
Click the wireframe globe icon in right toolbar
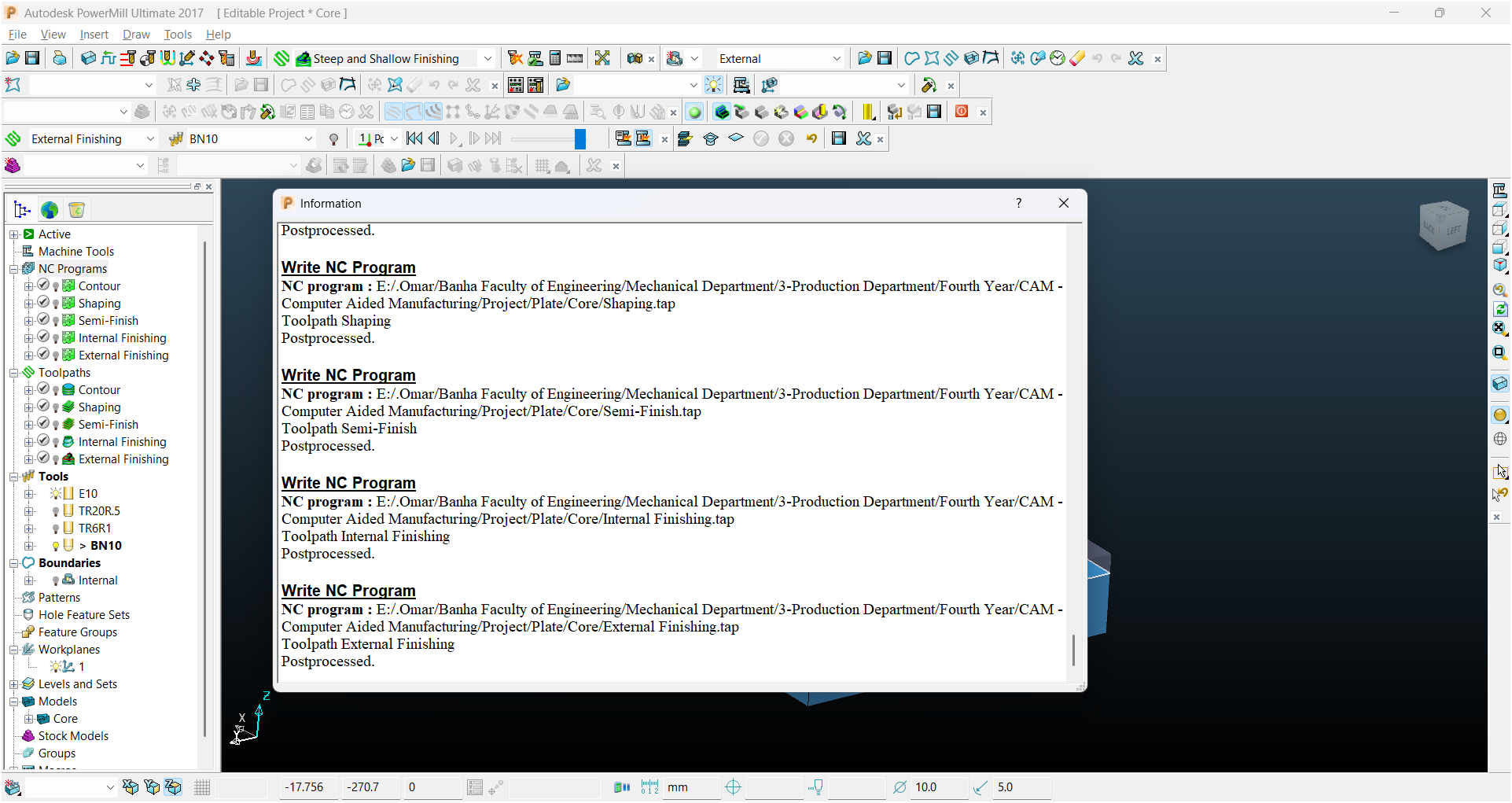pos(1499,439)
